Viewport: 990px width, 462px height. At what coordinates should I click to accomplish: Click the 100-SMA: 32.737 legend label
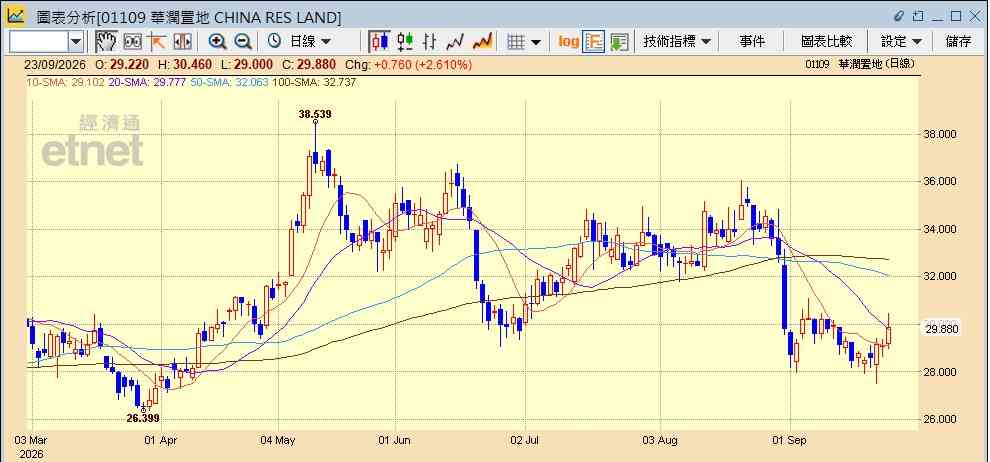point(314,82)
